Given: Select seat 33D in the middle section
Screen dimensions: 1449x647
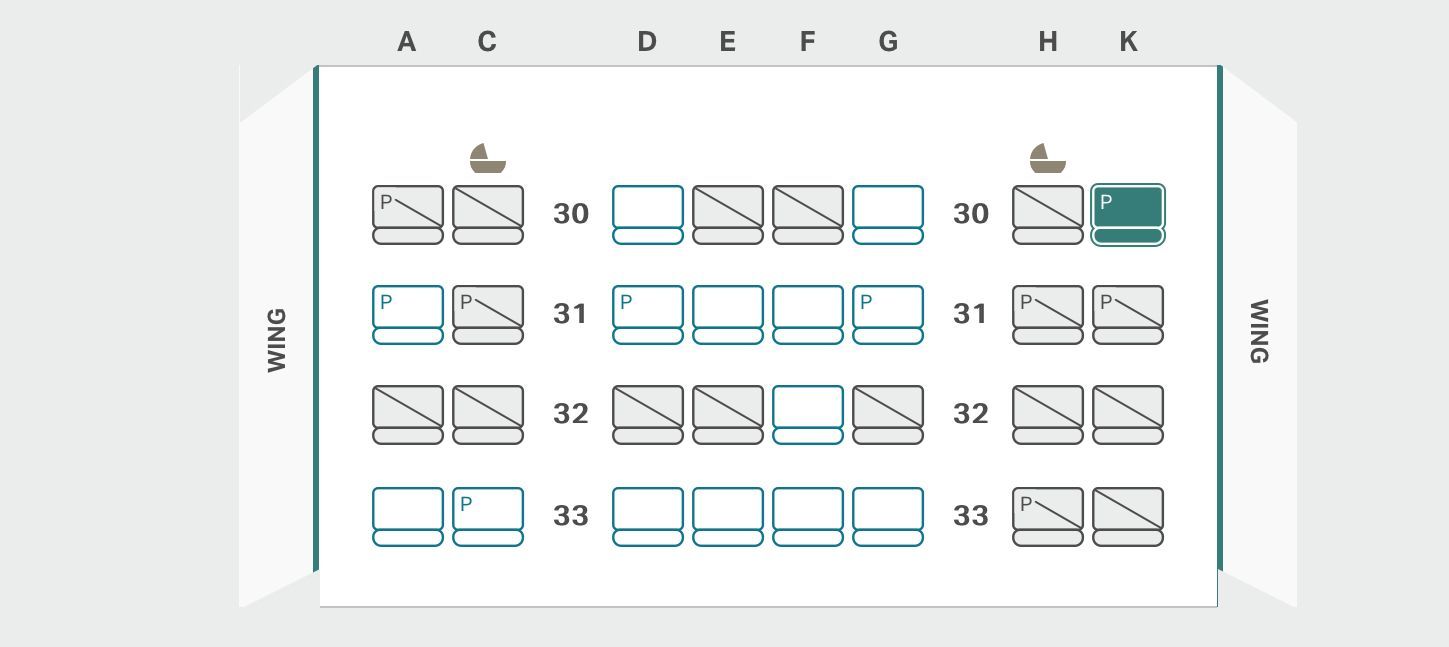Looking at the screenshot, I should coord(648,517).
